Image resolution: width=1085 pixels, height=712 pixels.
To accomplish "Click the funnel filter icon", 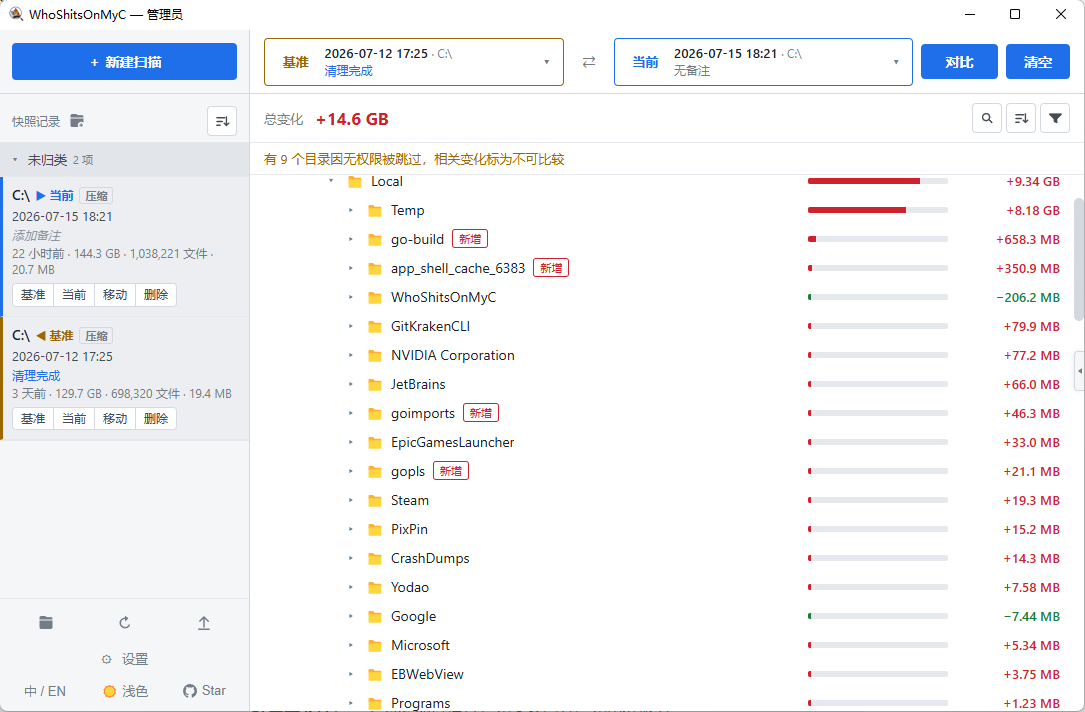I will 1055,119.
